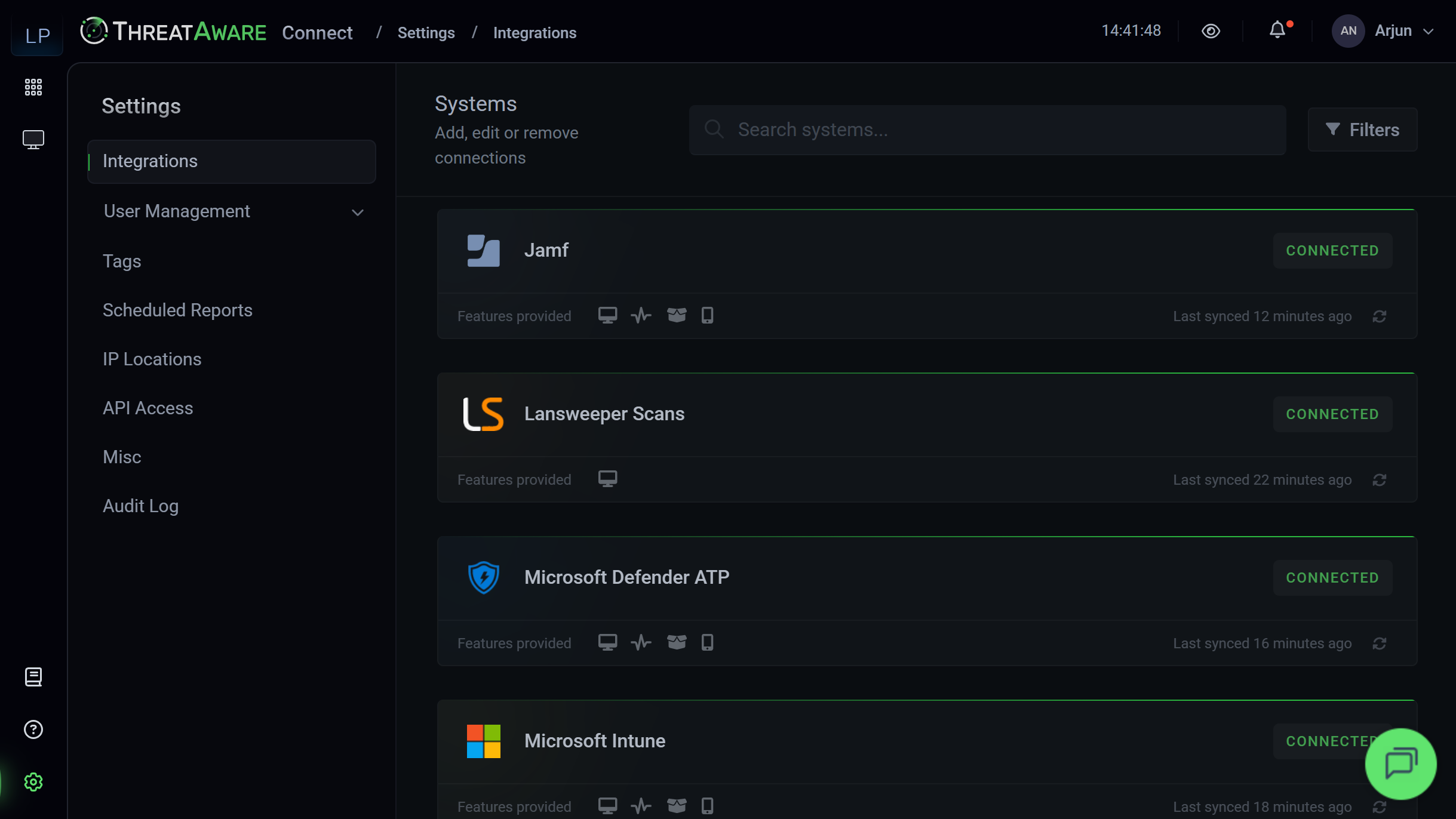
Task: Open the notifications bell
Action: (x=1277, y=30)
